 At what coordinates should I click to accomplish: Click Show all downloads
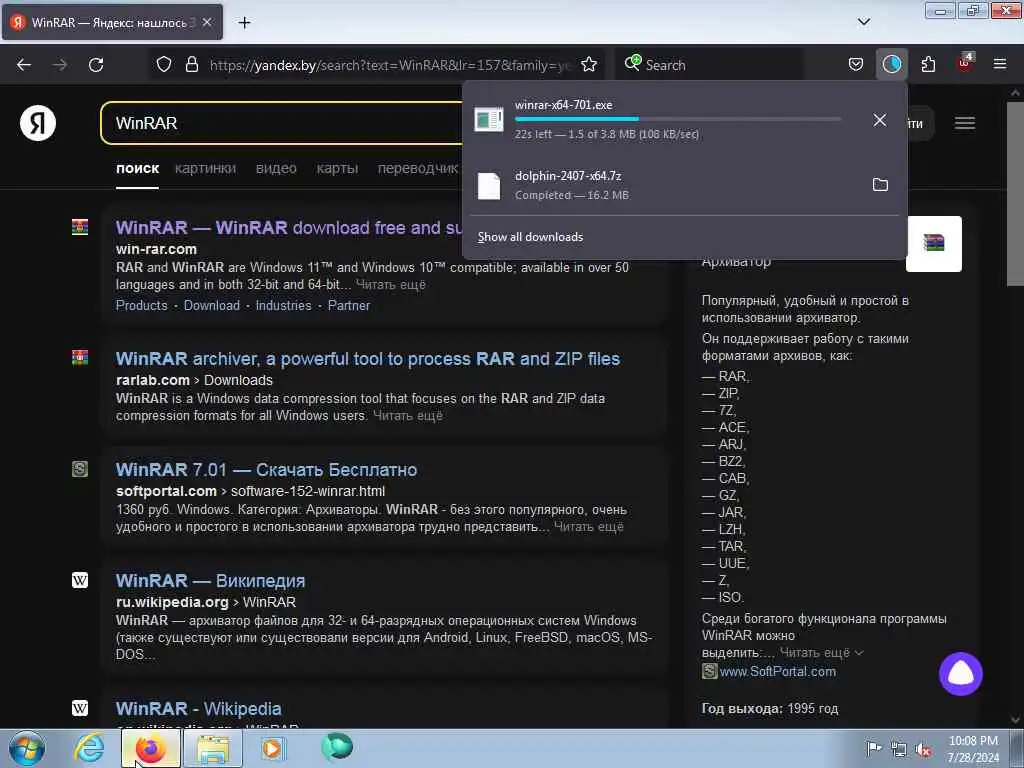click(530, 237)
